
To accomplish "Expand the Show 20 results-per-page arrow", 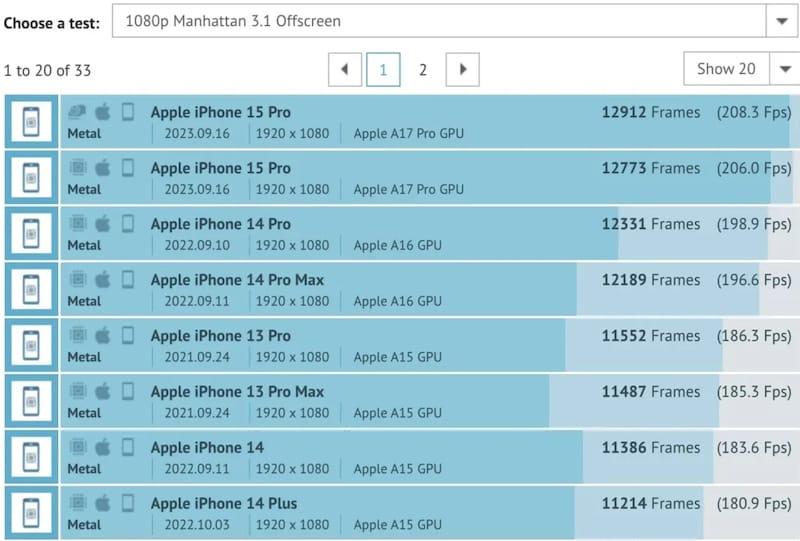I will [786, 68].
